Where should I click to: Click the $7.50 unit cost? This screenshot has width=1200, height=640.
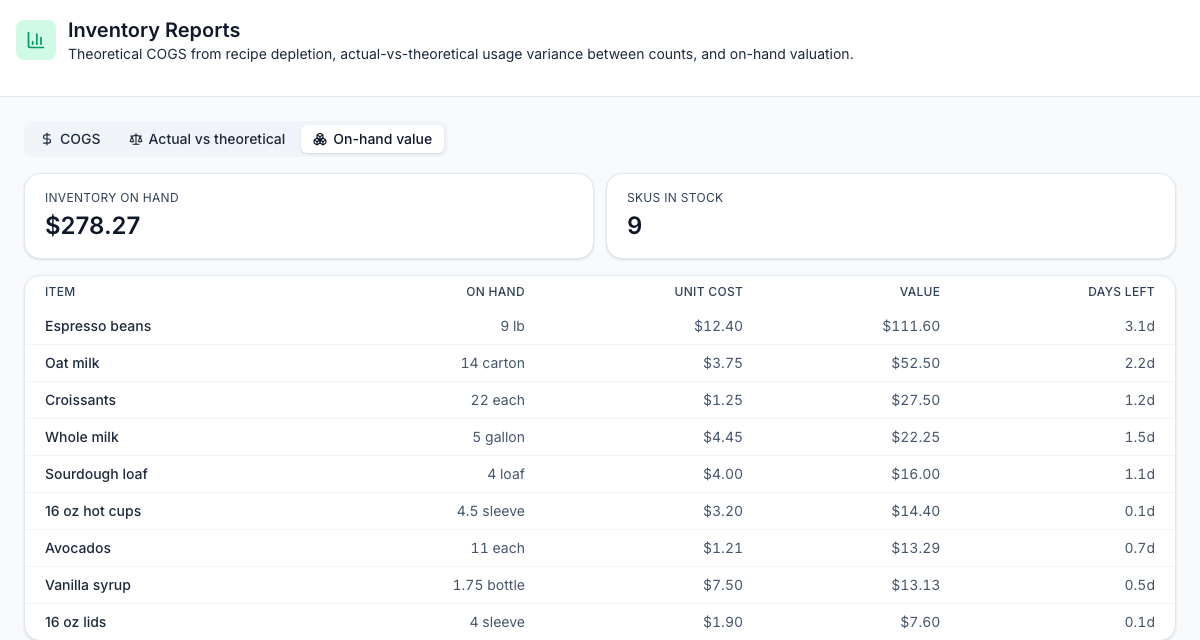723,585
